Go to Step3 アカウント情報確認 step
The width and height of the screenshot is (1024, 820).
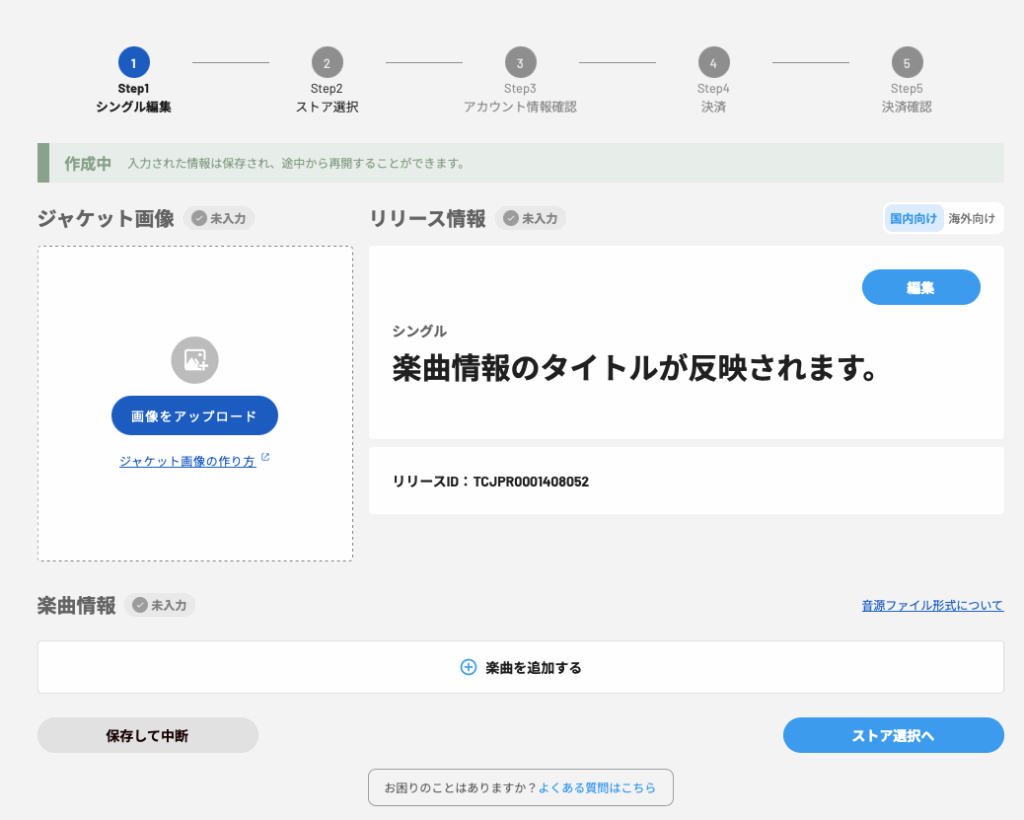point(520,63)
